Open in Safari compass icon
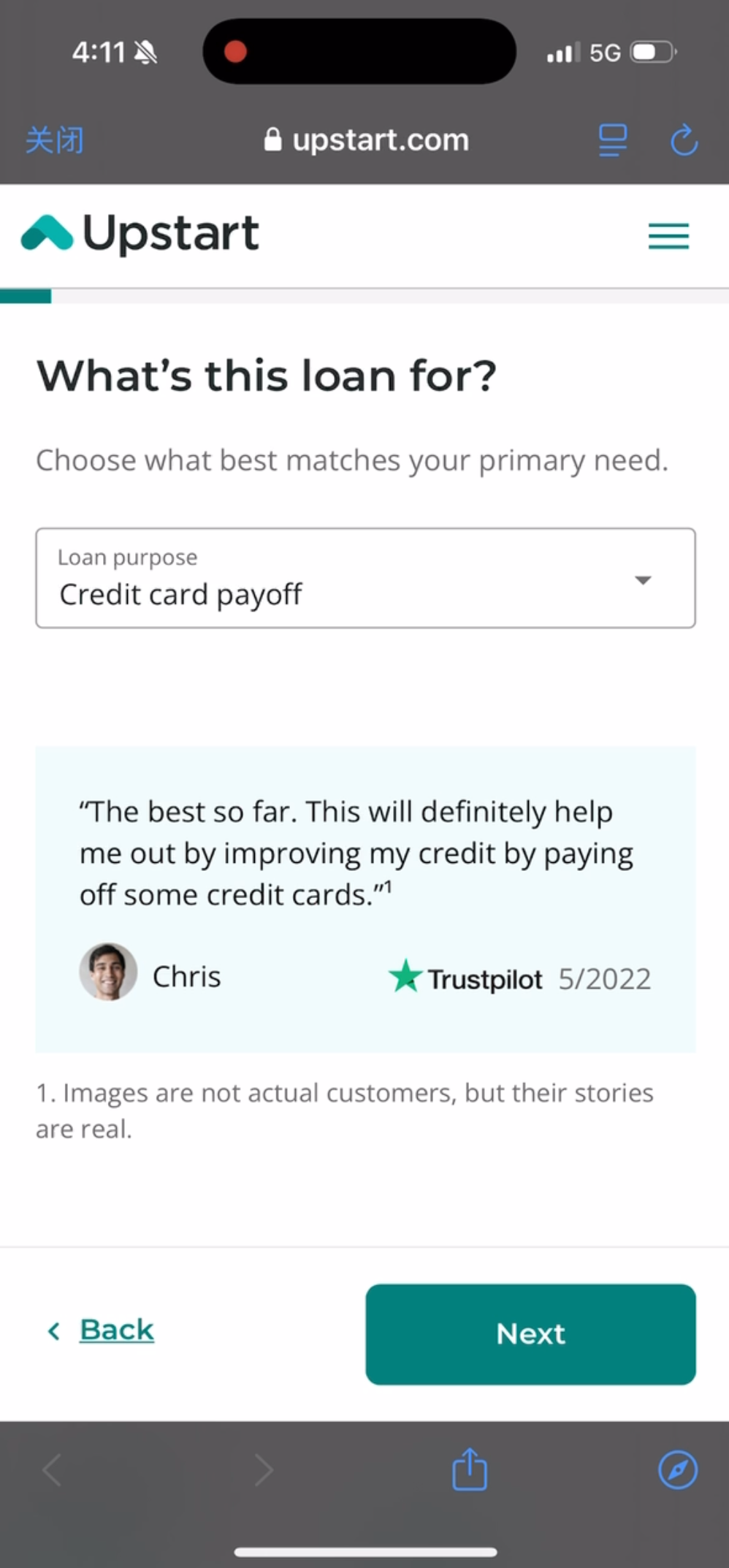729x1568 pixels. point(678,1469)
